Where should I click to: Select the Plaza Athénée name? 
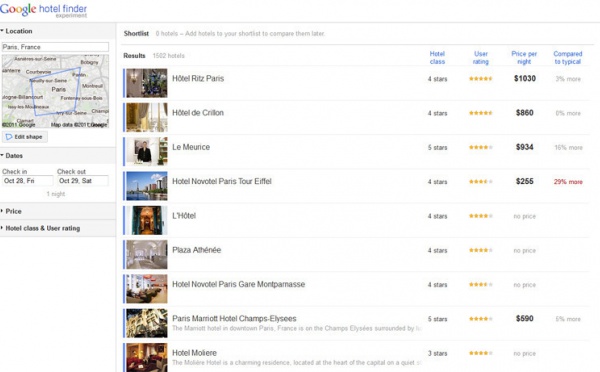tap(196, 250)
